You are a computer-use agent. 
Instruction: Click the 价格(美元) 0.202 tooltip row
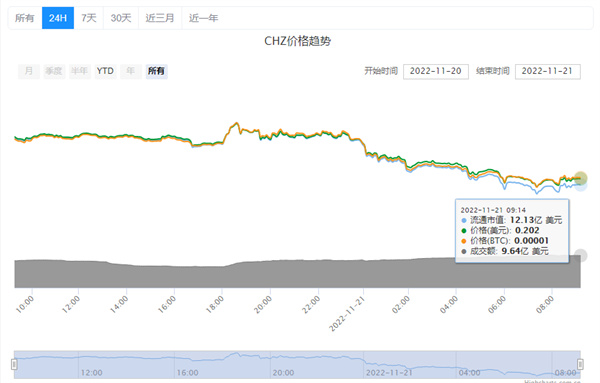tap(501, 230)
